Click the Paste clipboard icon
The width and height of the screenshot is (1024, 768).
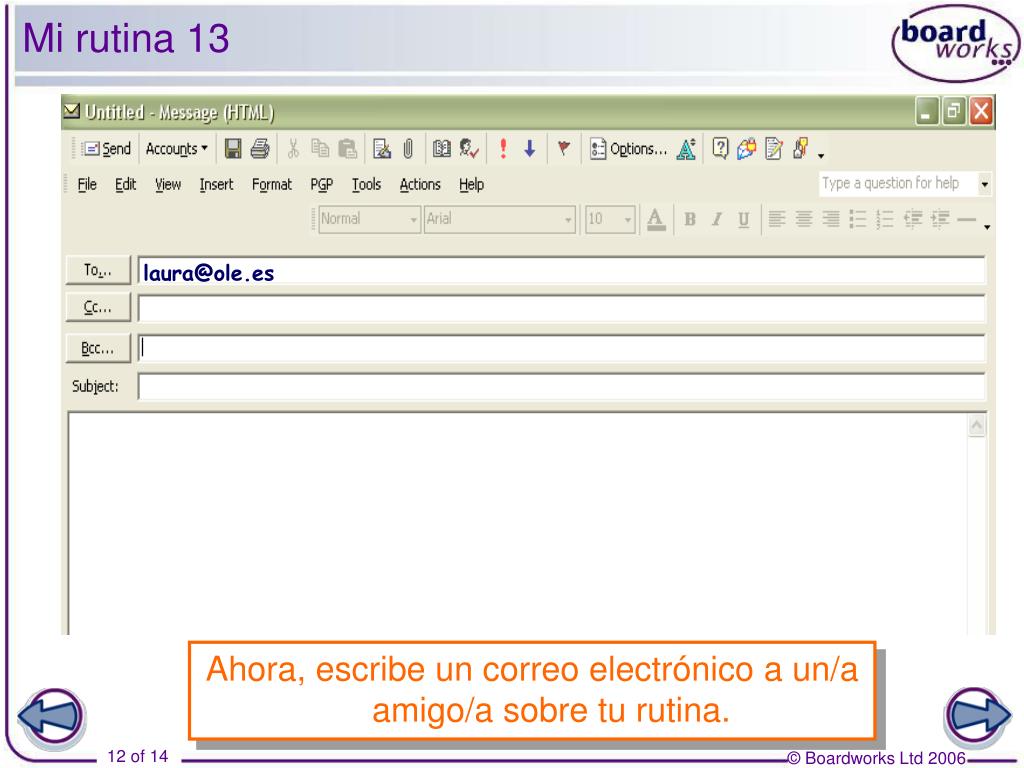tap(347, 149)
